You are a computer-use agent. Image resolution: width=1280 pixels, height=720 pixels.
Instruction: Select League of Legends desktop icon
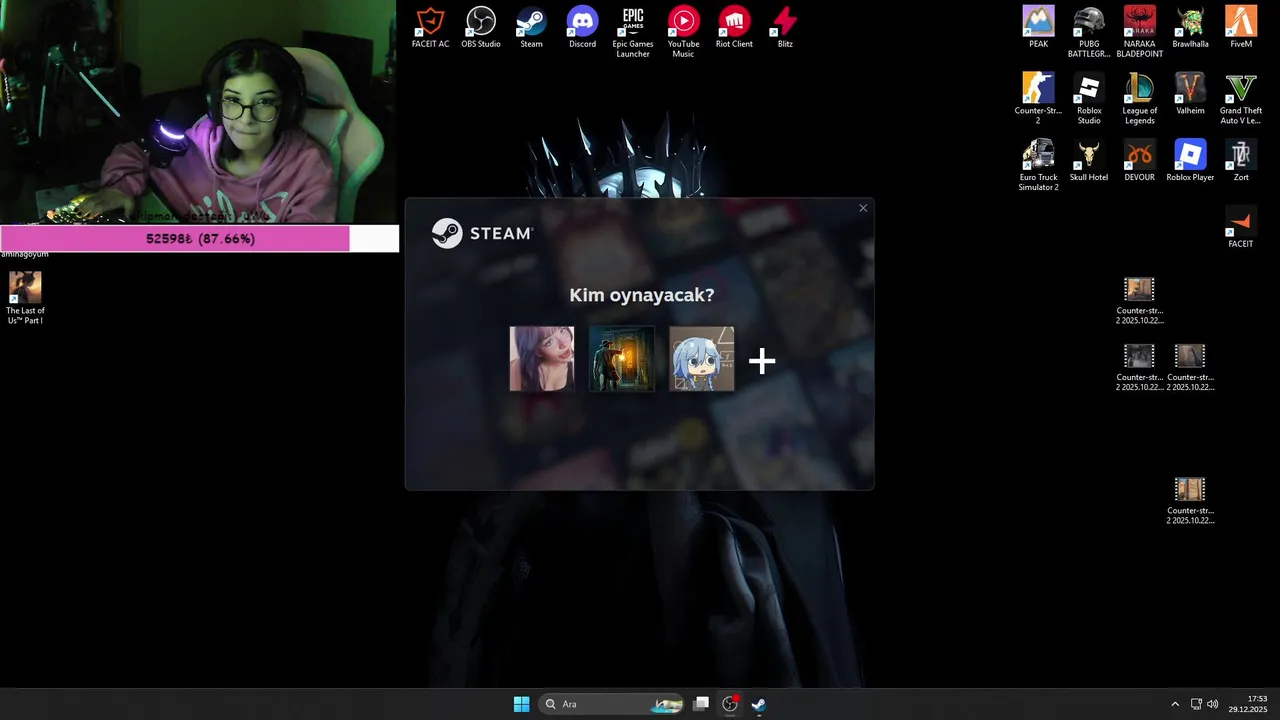pyautogui.click(x=1140, y=98)
